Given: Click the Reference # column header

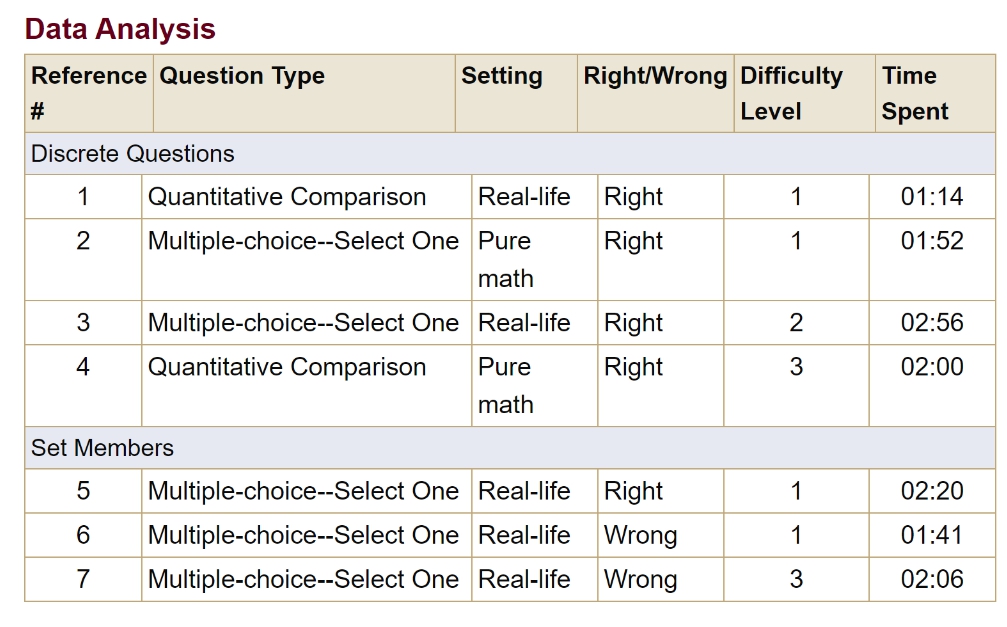Looking at the screenshot, I should (88, 93).
